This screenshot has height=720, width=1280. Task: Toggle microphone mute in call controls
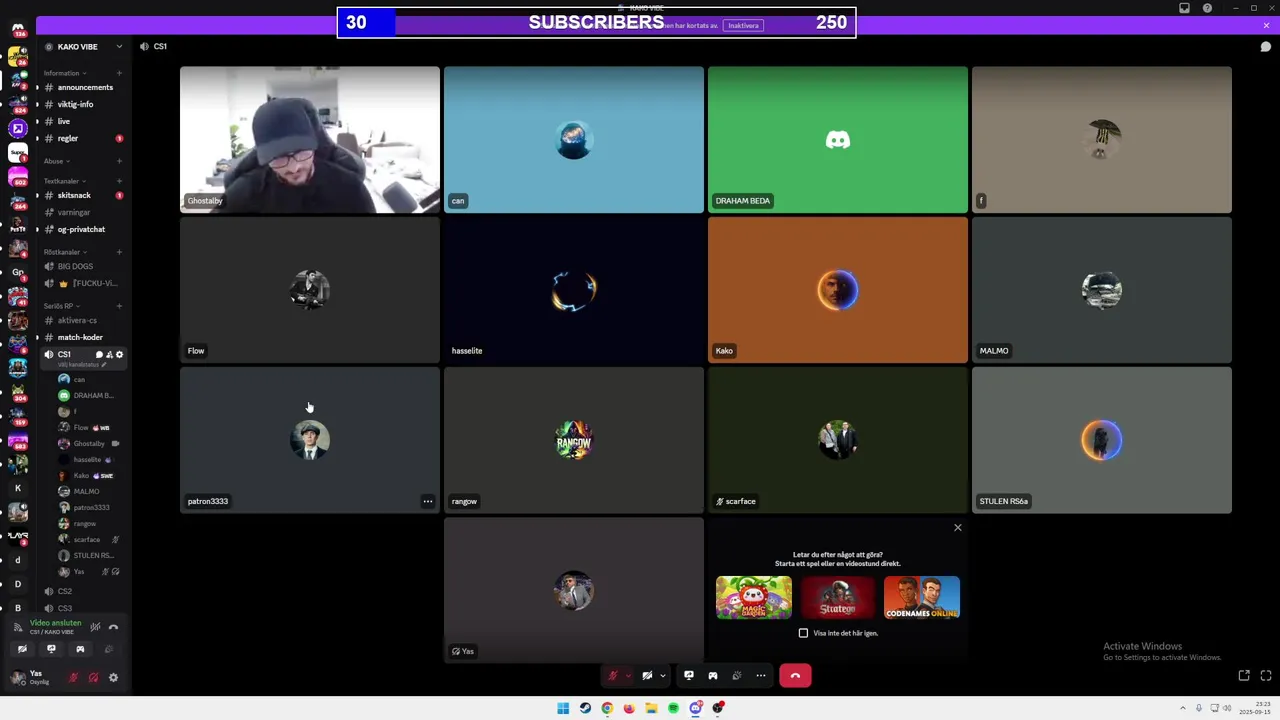(612, 676)
